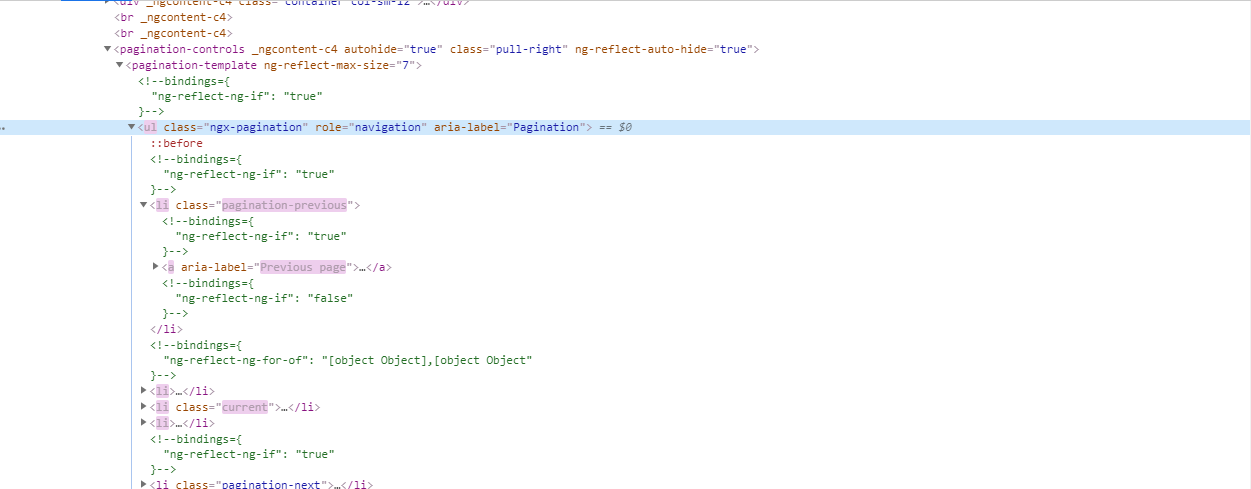This screenshot has width=1251, height=489.
Task: Collapse the li pagination-previous node
Action: coord(143,205)
